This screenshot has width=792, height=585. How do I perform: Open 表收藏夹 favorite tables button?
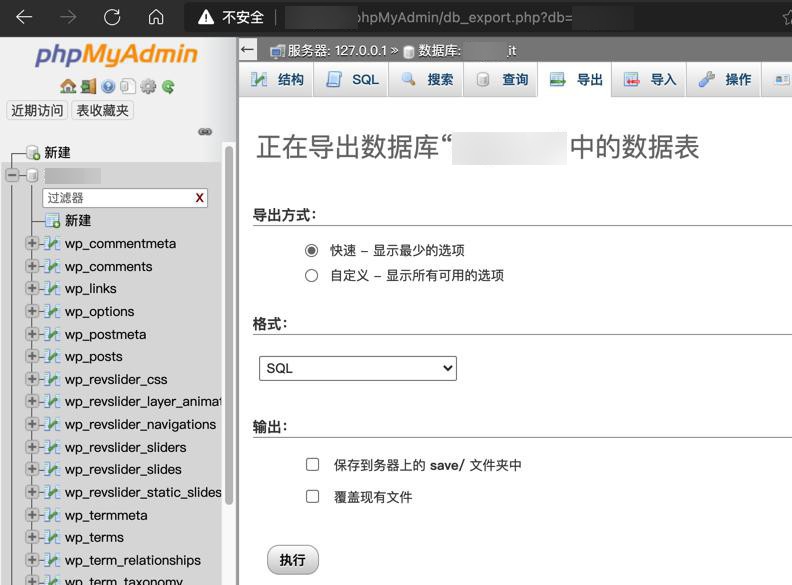tap(103, 110)
